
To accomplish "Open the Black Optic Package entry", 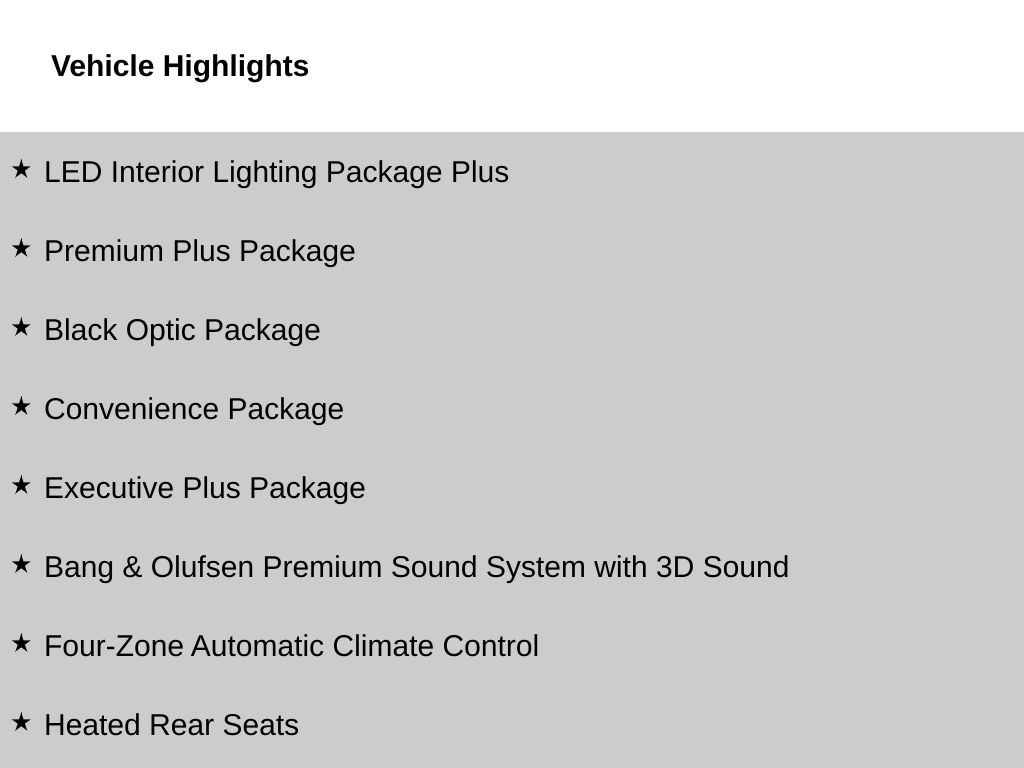I will 182,330.
